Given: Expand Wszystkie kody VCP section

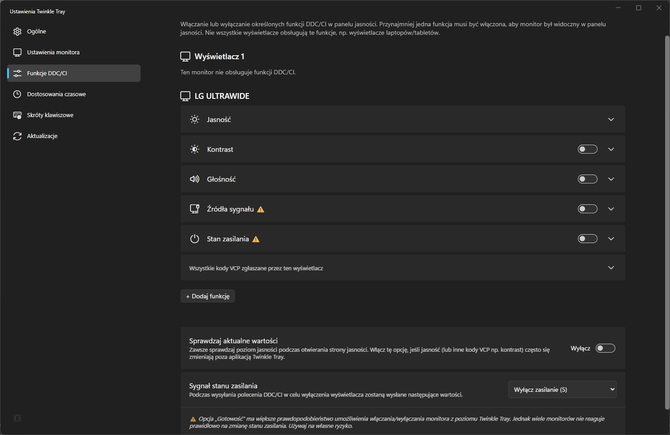Looking at the screenshot, I should (x=611, y=268).
